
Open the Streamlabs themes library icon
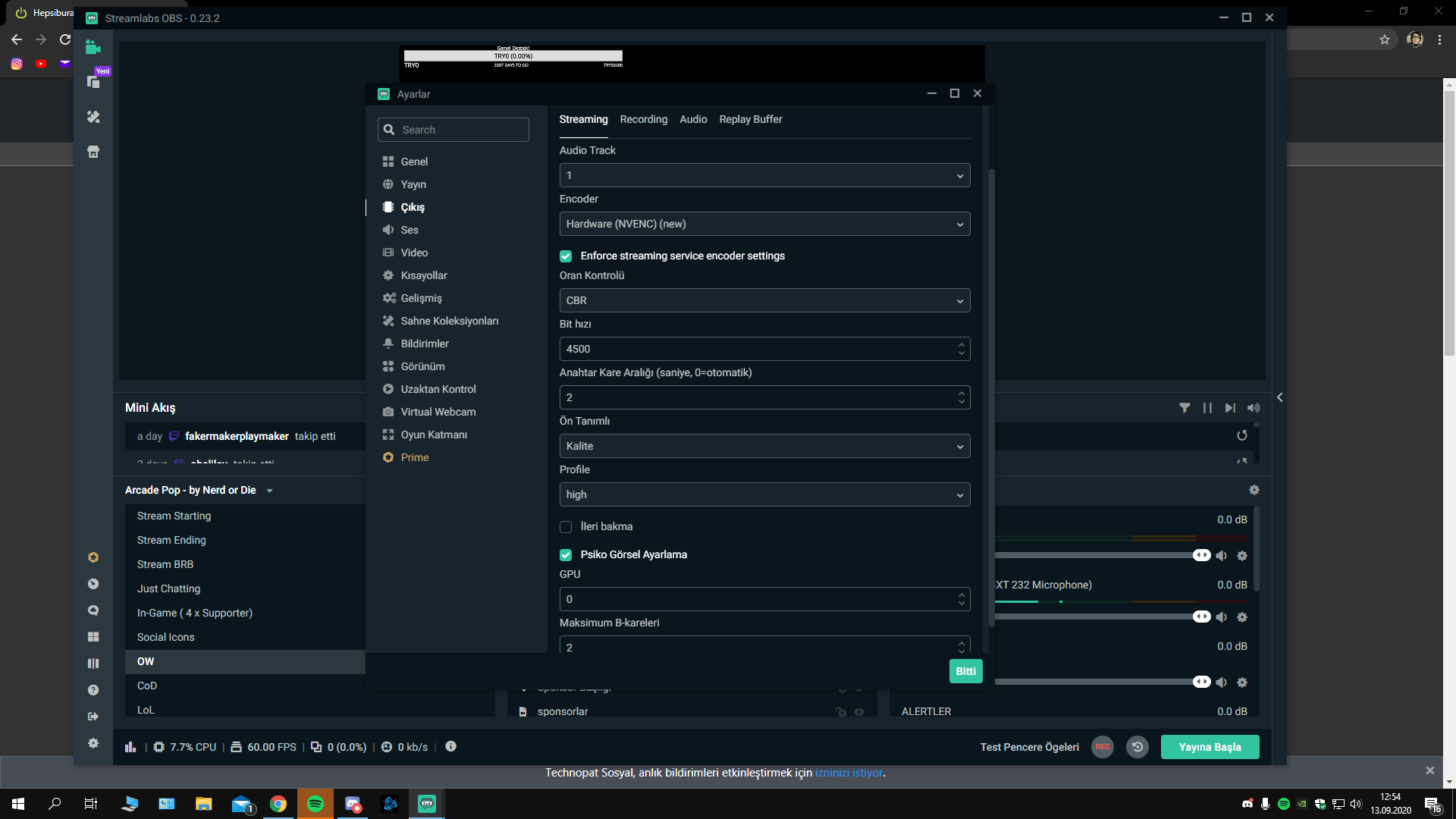click(x=93, y=117)
